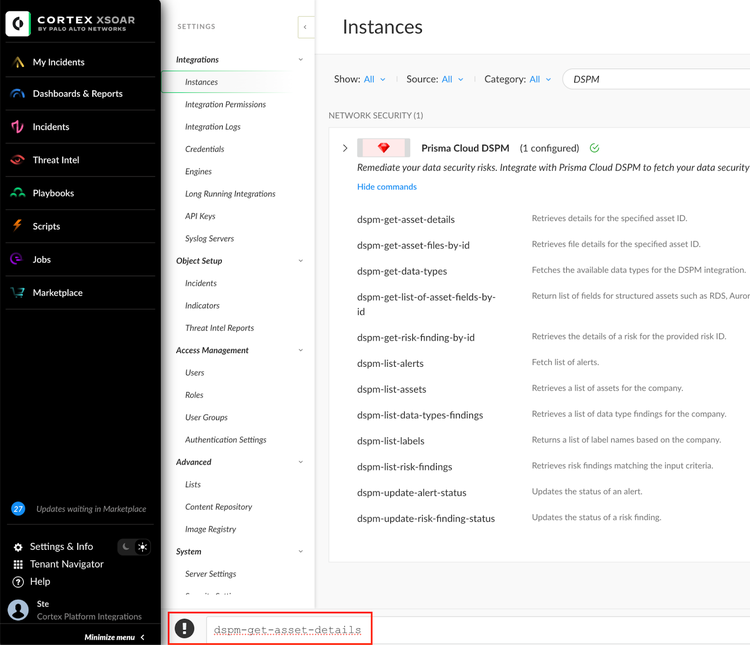750x645 pixels.
Task: Select dspm-list-assets command text
Action: tap(391, 389)
